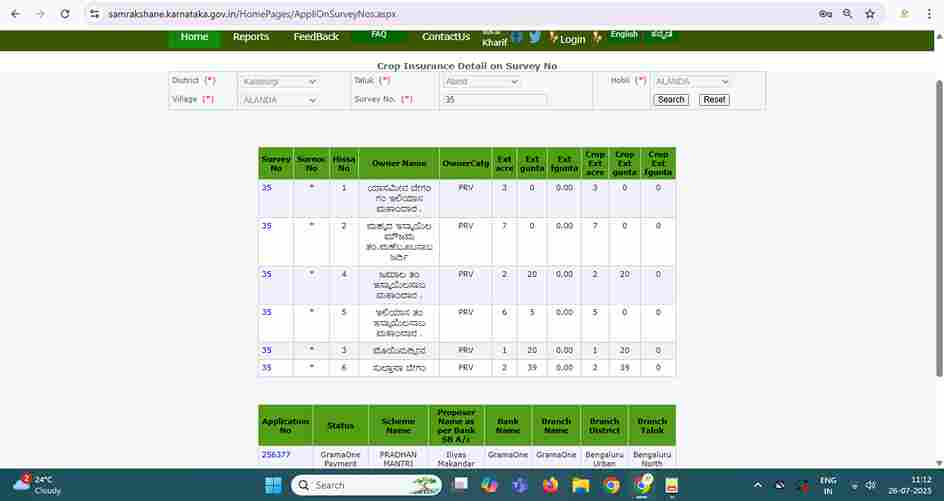Go to the Reports menu
The image size is (944, 501).
pos(251,37)
